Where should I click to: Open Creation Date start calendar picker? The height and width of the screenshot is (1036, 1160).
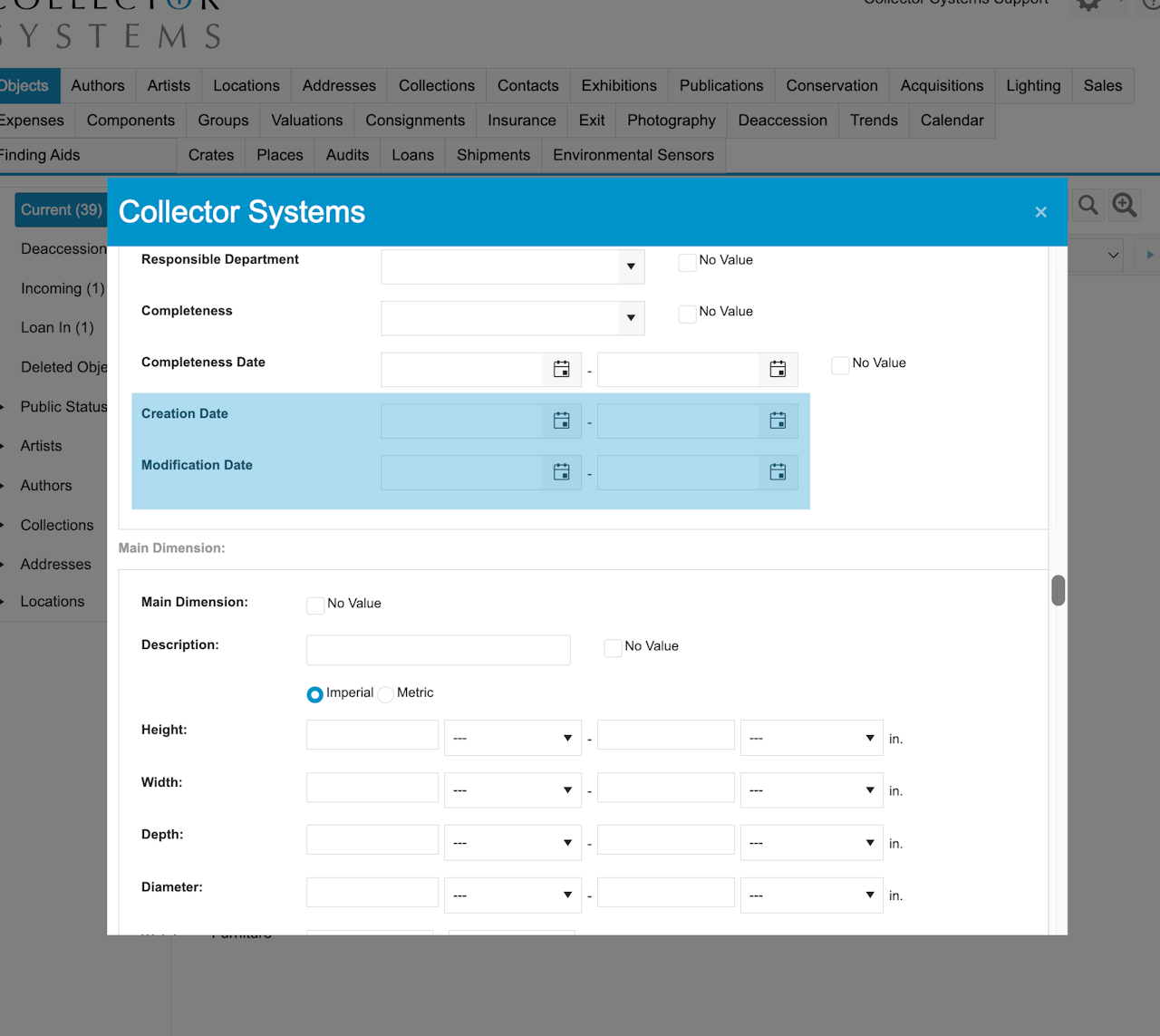tap(561, 421)
